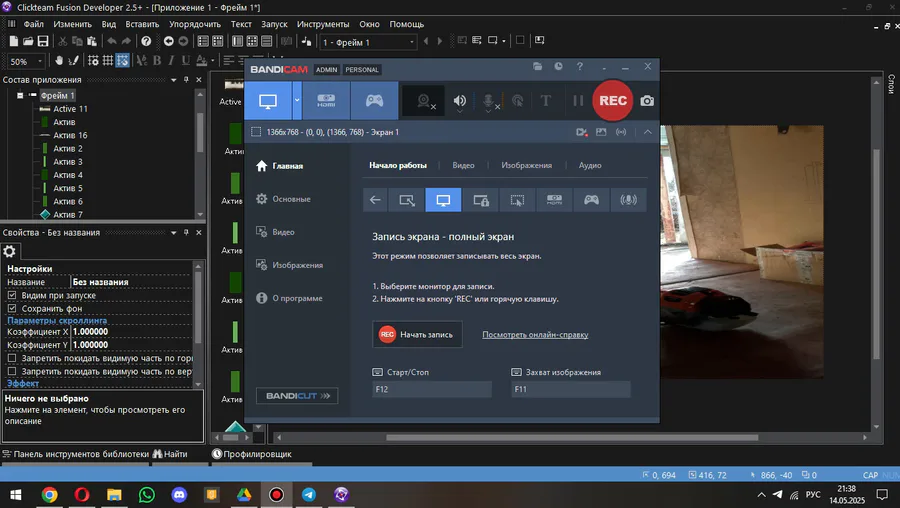The width and height of the screenshot is (900, 508).
Task: Select audio-only recording mode icon
Action: point(629,200)
